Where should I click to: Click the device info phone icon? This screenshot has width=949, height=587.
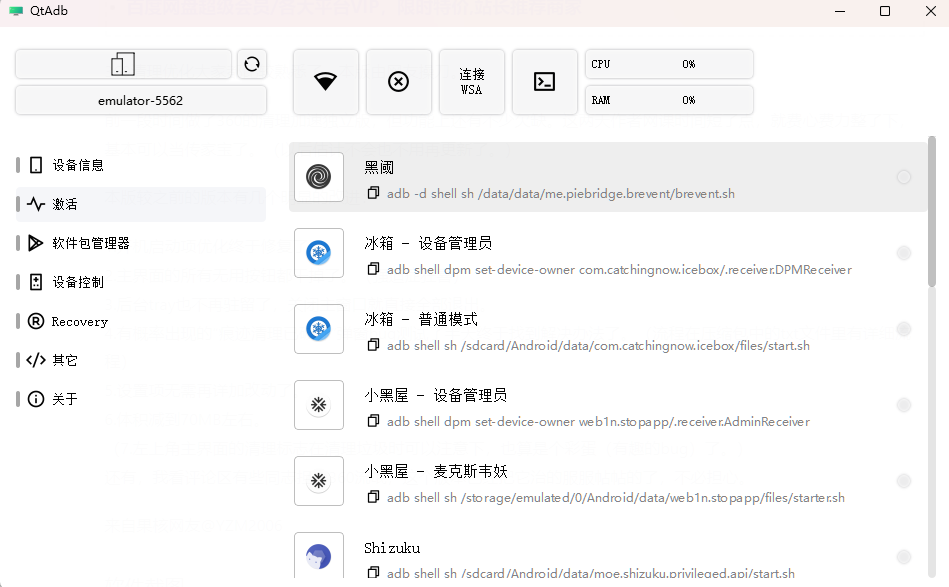[36, 165]
